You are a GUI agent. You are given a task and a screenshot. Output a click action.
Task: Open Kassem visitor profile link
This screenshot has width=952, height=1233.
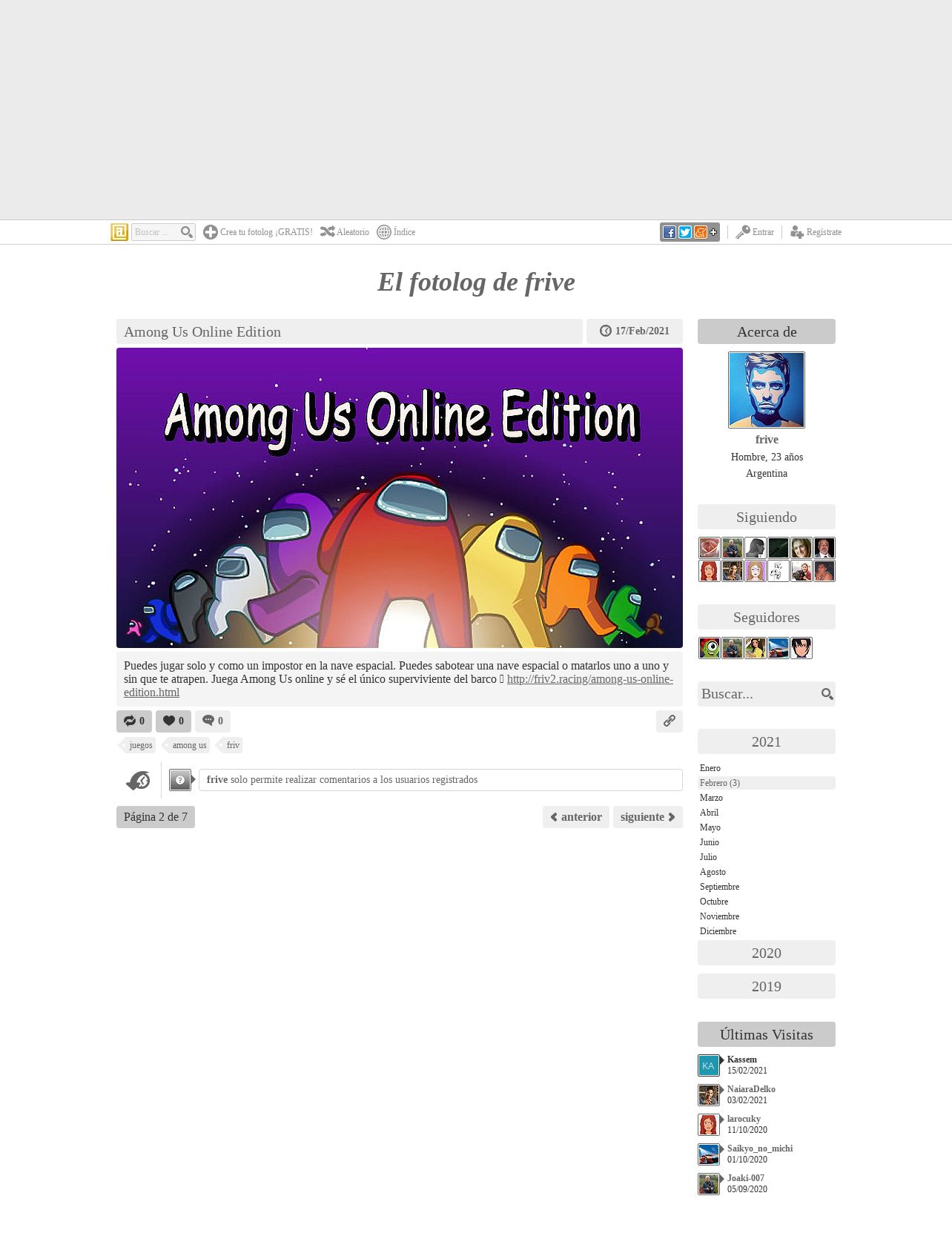(x=742, y=1060)
